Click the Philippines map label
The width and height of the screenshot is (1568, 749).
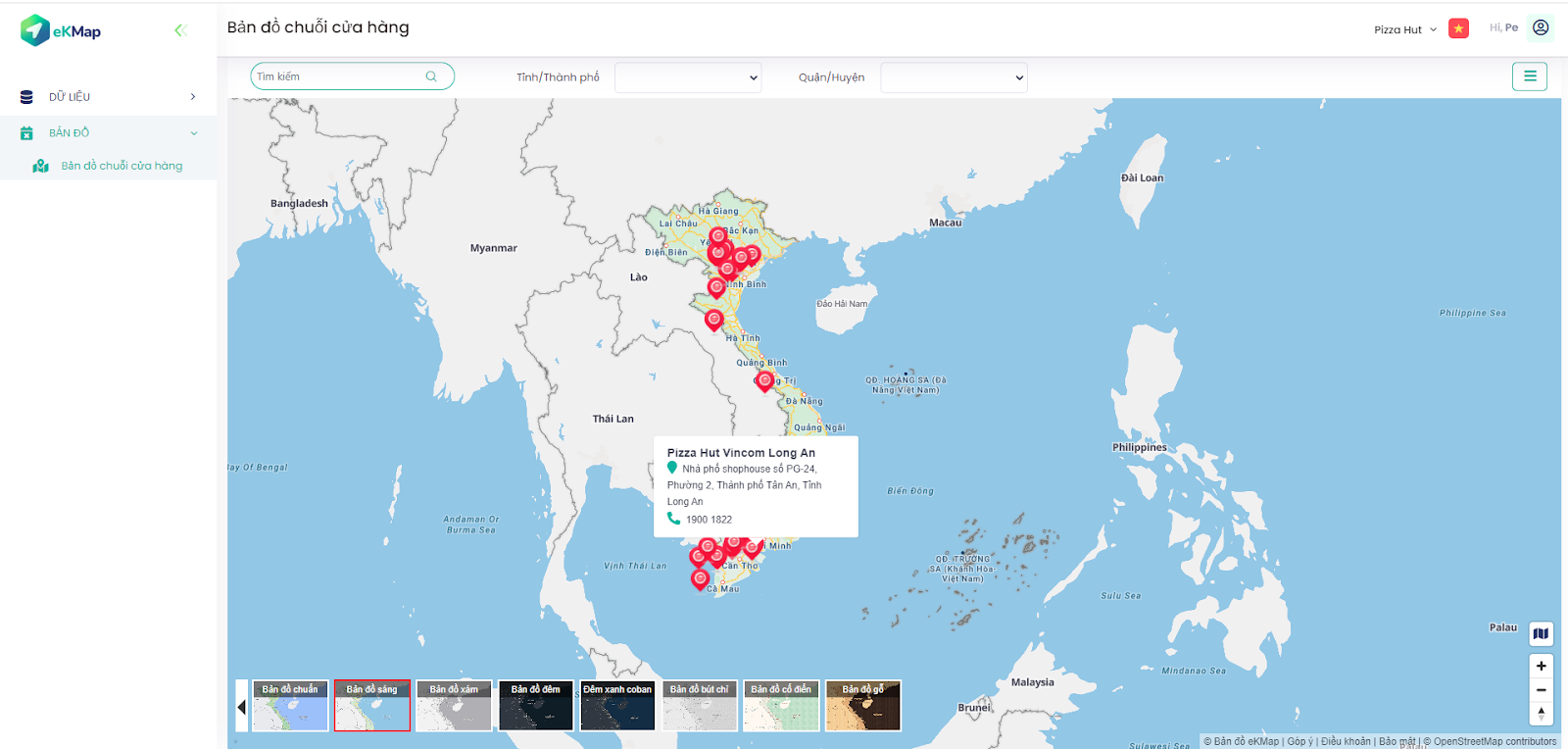[x=1140, y=447]
